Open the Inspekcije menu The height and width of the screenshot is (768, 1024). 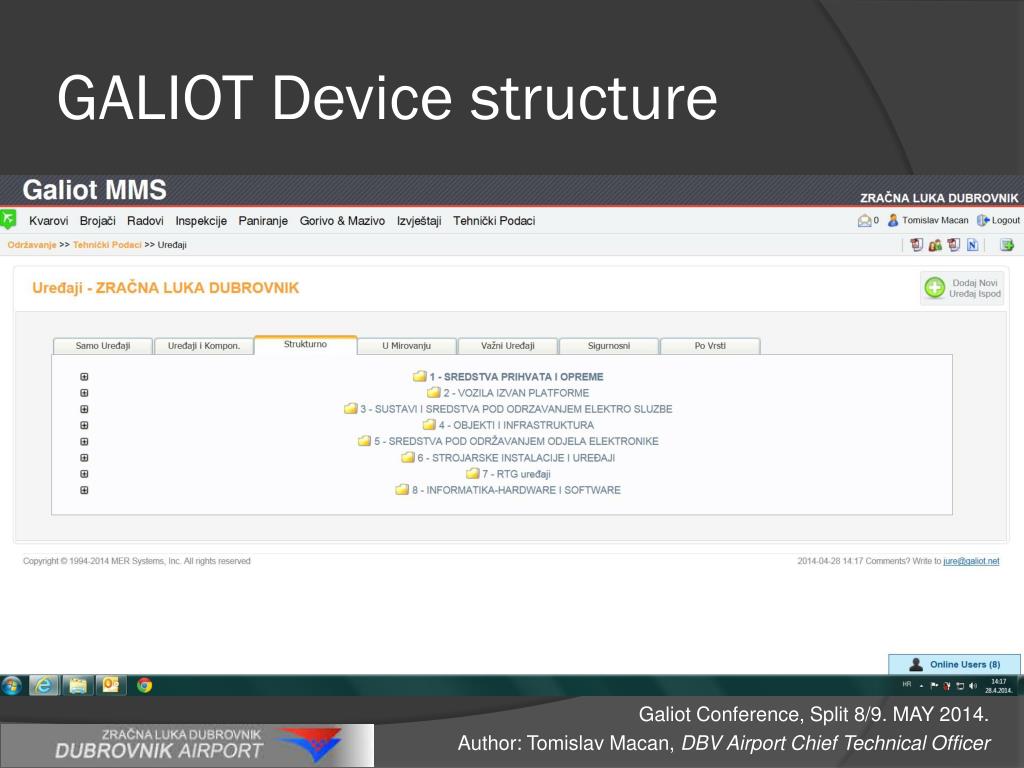[201, 221]
